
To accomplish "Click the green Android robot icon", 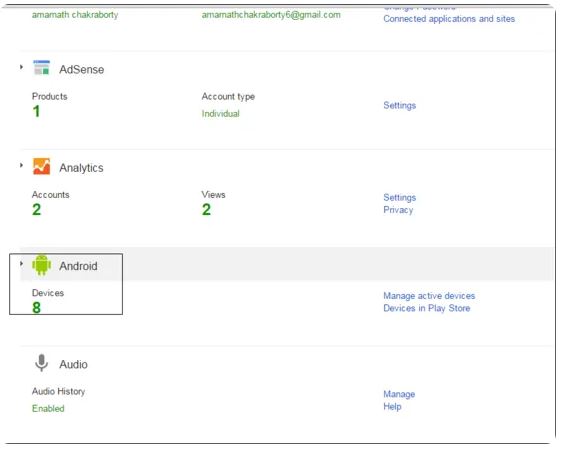I will tap(42, 265).
